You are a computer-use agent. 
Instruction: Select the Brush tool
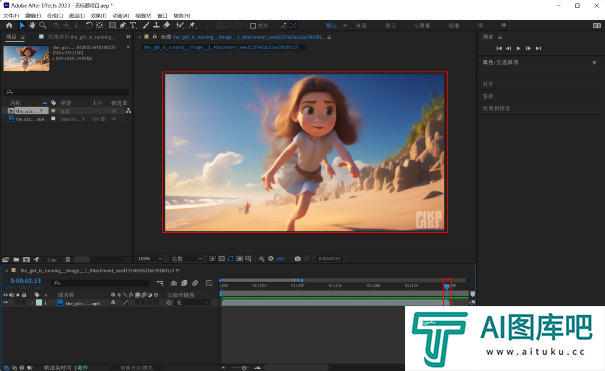pos(146,25)
